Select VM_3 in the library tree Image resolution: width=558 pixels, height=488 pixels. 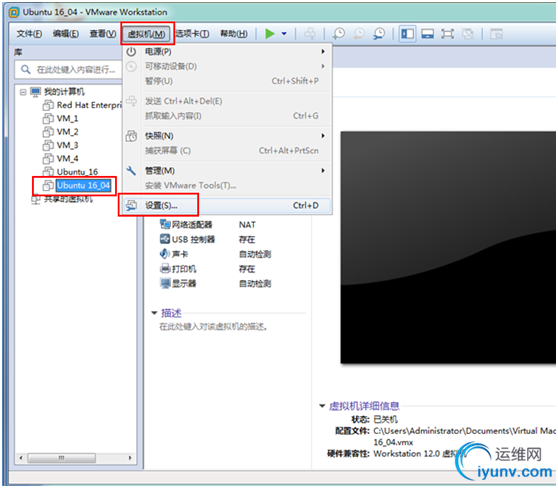[x=67, y=145]
